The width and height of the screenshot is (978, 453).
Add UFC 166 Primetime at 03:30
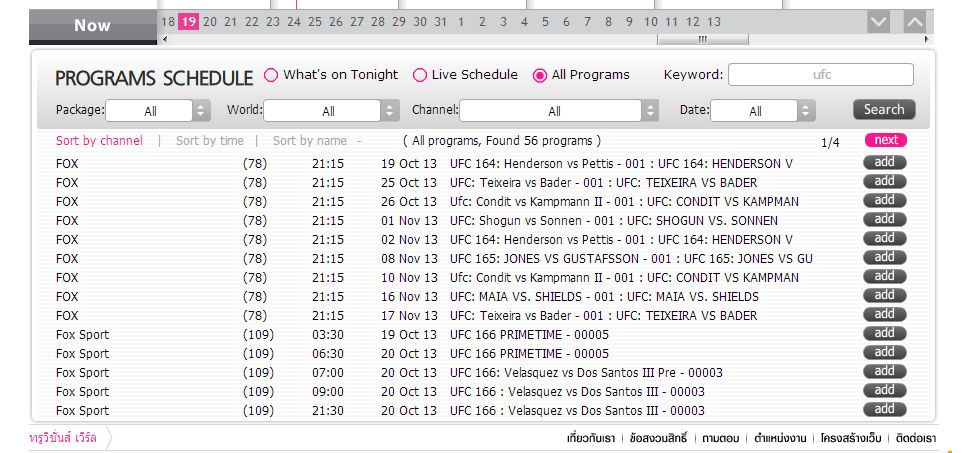click(884, 333)
